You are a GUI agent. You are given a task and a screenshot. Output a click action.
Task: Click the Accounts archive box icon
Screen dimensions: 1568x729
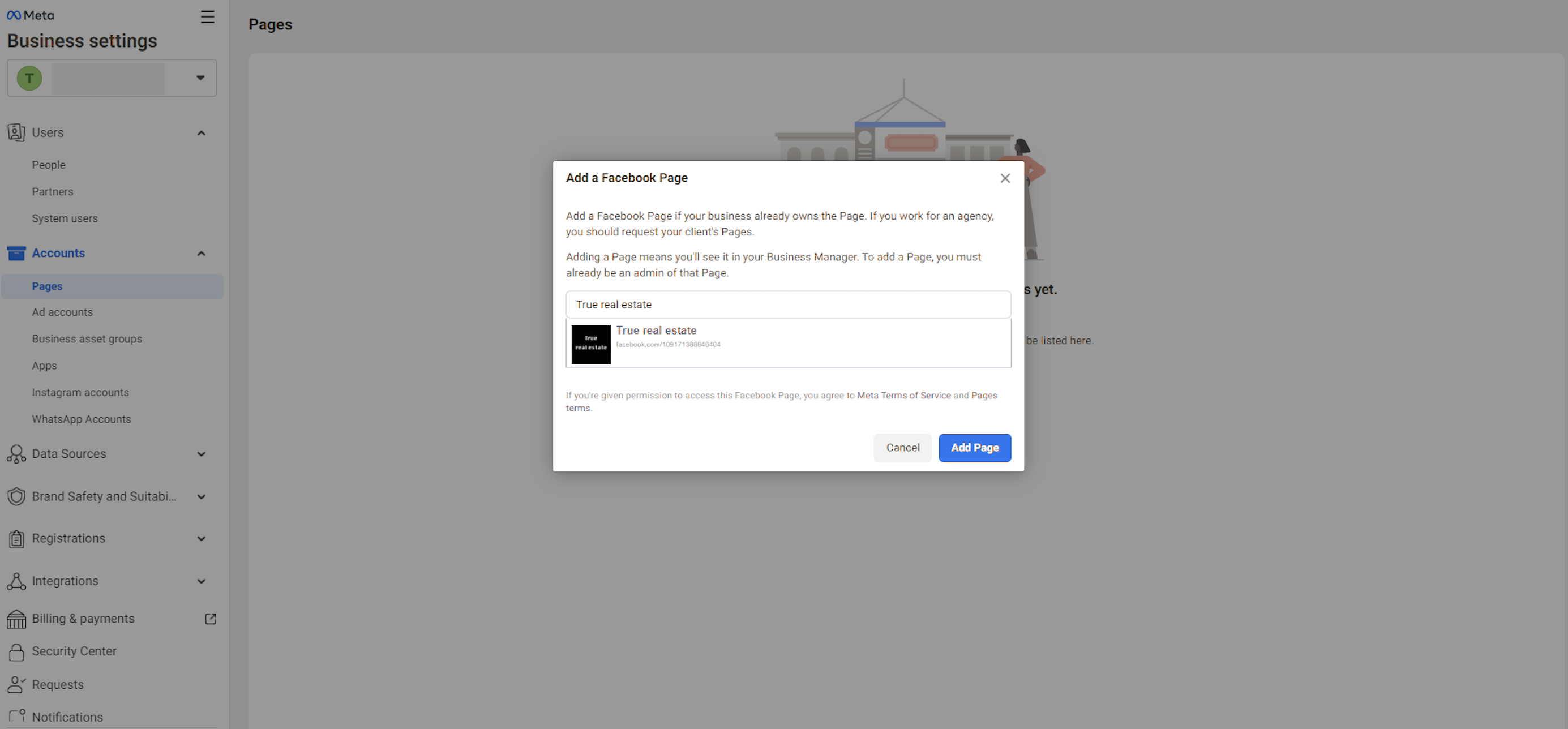tap(16, 253)
